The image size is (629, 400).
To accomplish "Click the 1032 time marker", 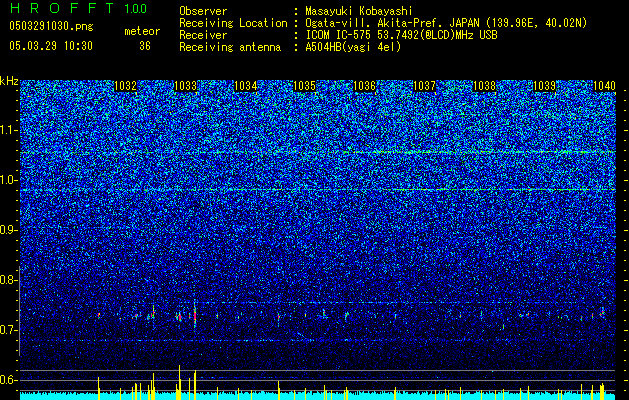I will [126, 86].
